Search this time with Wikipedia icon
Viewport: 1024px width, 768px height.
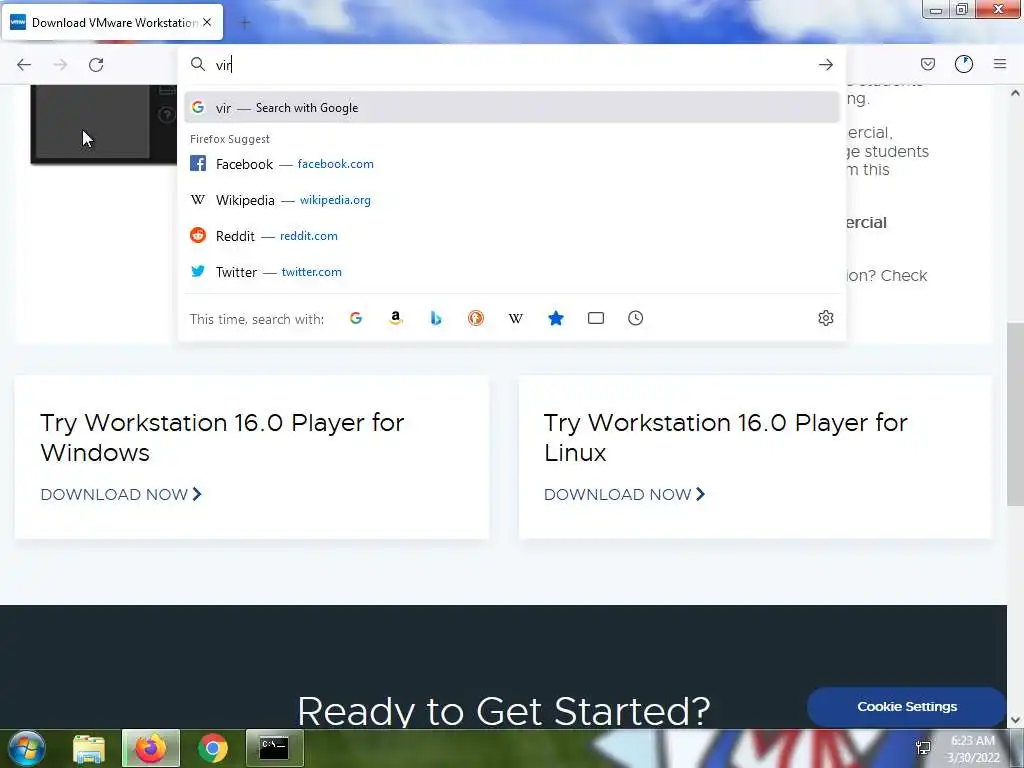pos(516,318)
